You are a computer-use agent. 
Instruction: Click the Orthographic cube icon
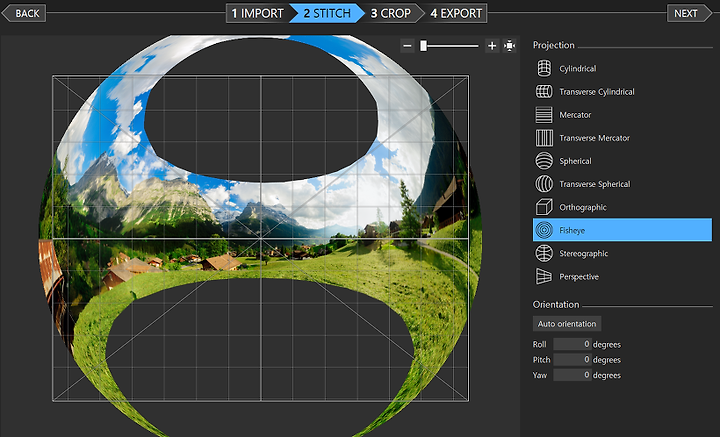pos(544,207)
